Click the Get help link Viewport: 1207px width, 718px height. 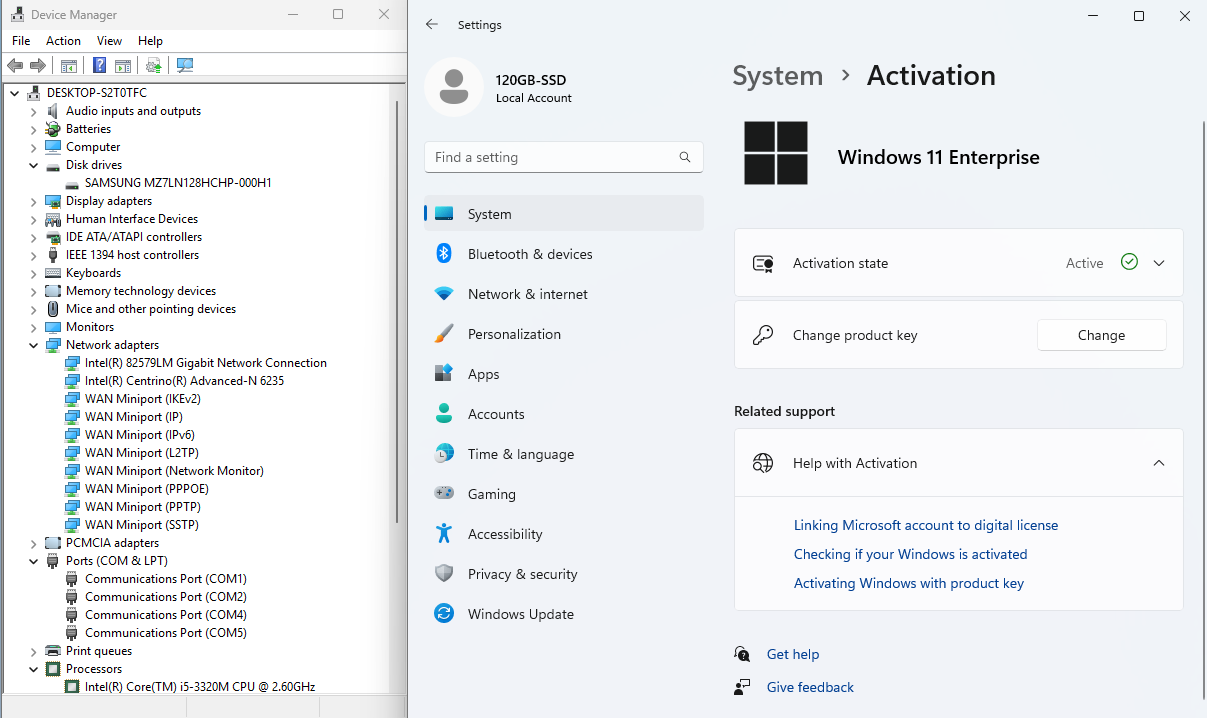[793, 654]
